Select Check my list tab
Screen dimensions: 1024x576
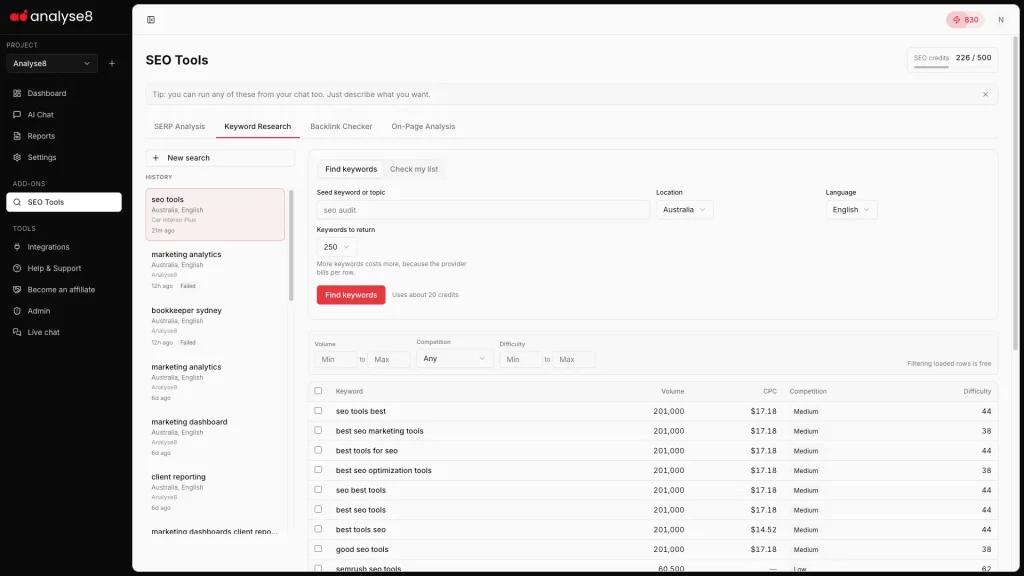tap(414, 169)
